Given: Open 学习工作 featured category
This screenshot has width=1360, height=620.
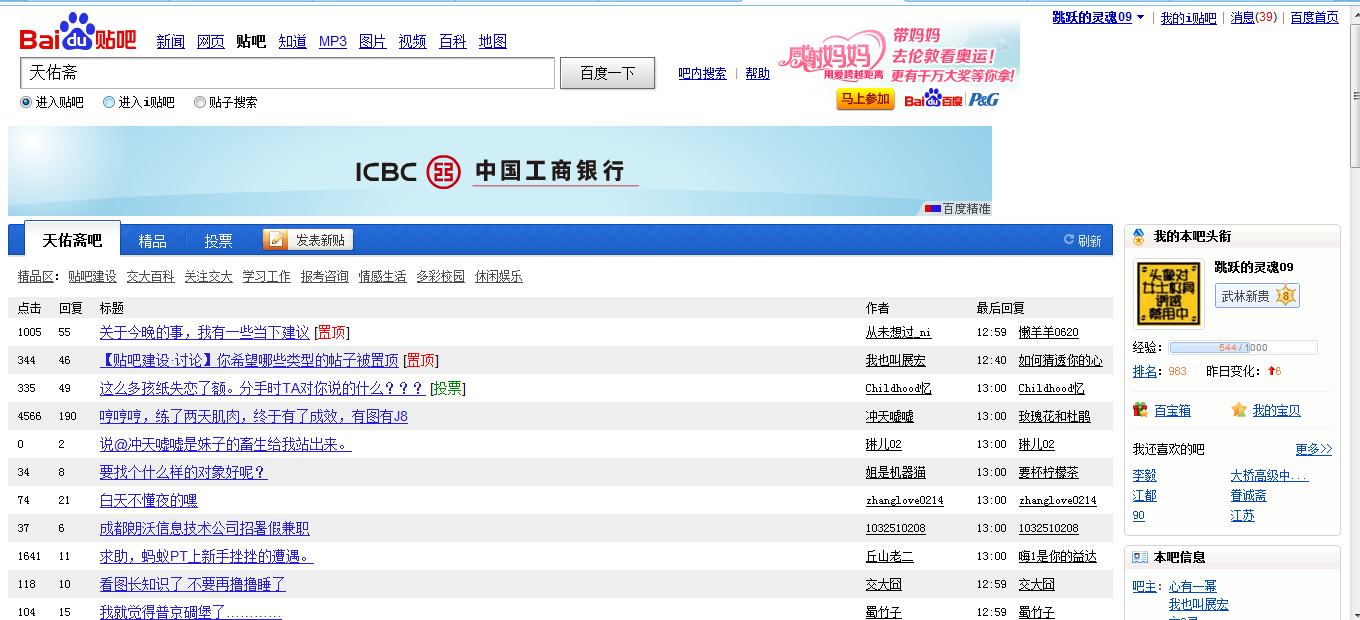Looking at the screenshot, I should 266,276.
